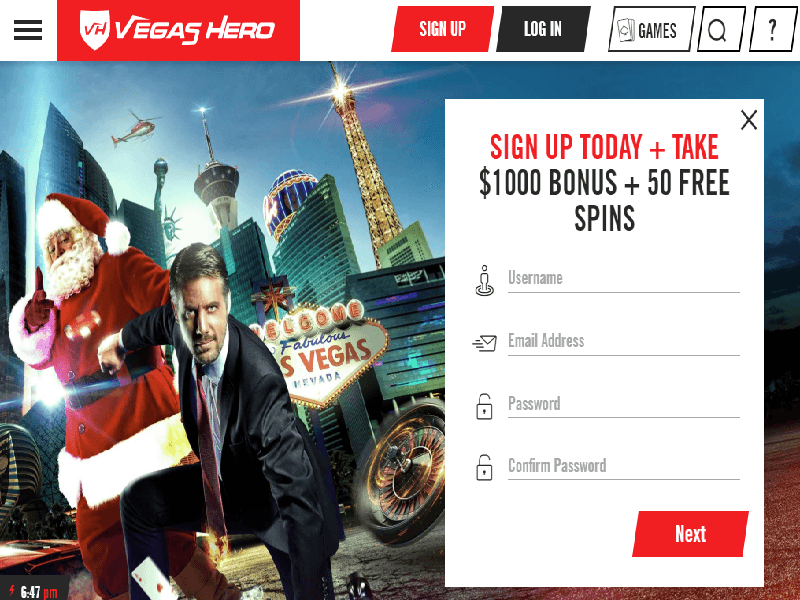The height and width of the screenshot is (600, 800).
Task: Click the Next button
Action: (x=690, y=534)
